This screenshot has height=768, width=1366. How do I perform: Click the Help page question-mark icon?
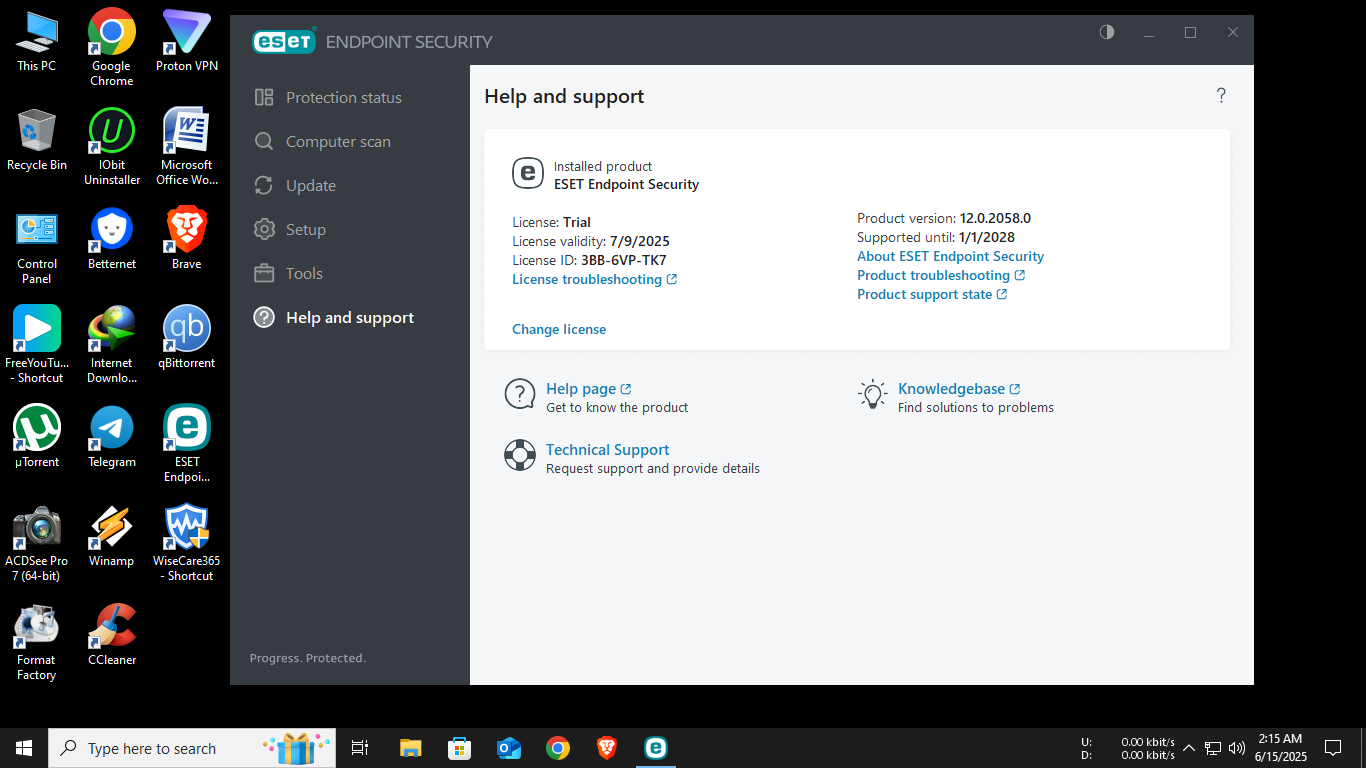click(520, 394)
